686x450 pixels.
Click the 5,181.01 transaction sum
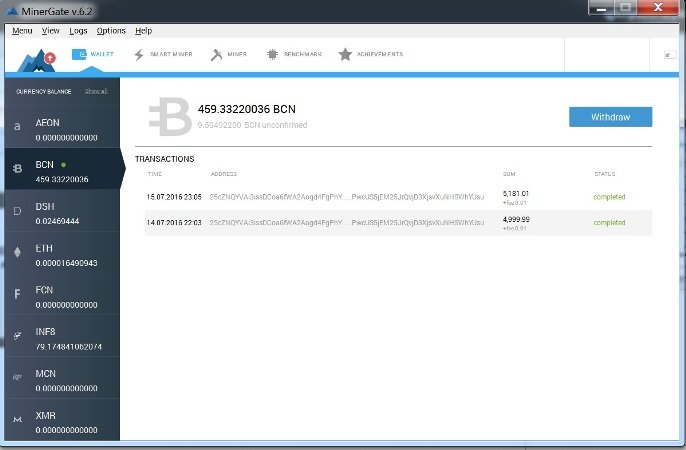(x=516, y=193)
